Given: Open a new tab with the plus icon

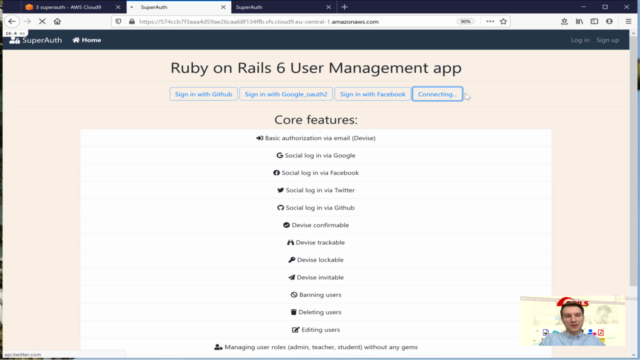Looking at the screenshot, I should pyautogui.click(x=344, y=7).
